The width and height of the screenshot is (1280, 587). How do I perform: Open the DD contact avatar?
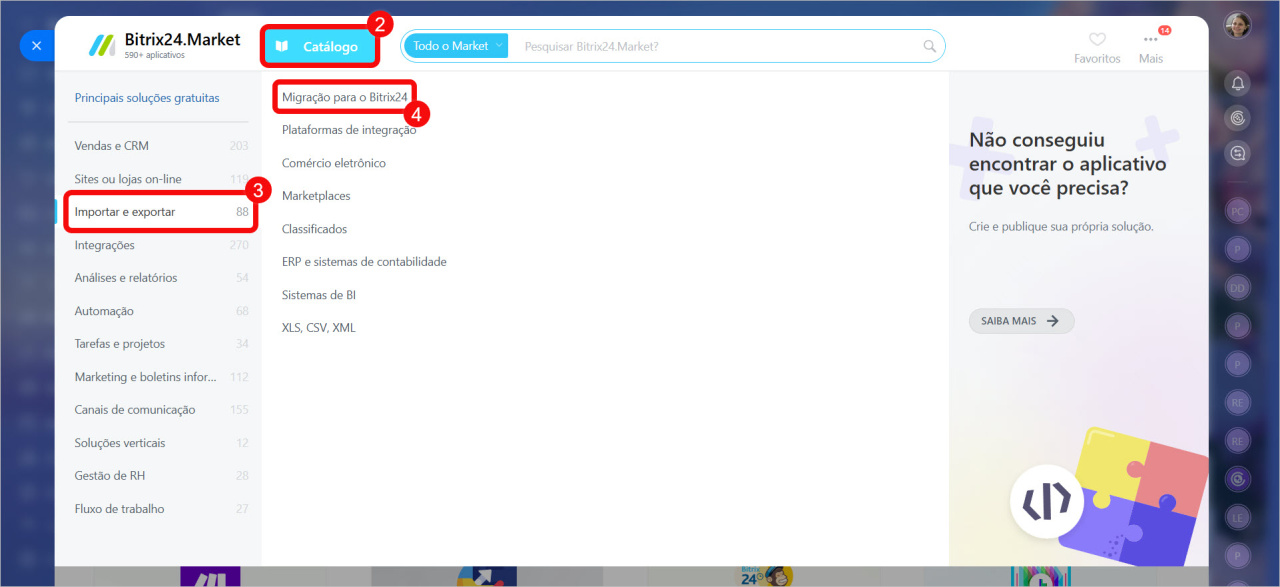[x=1238, y=288]
